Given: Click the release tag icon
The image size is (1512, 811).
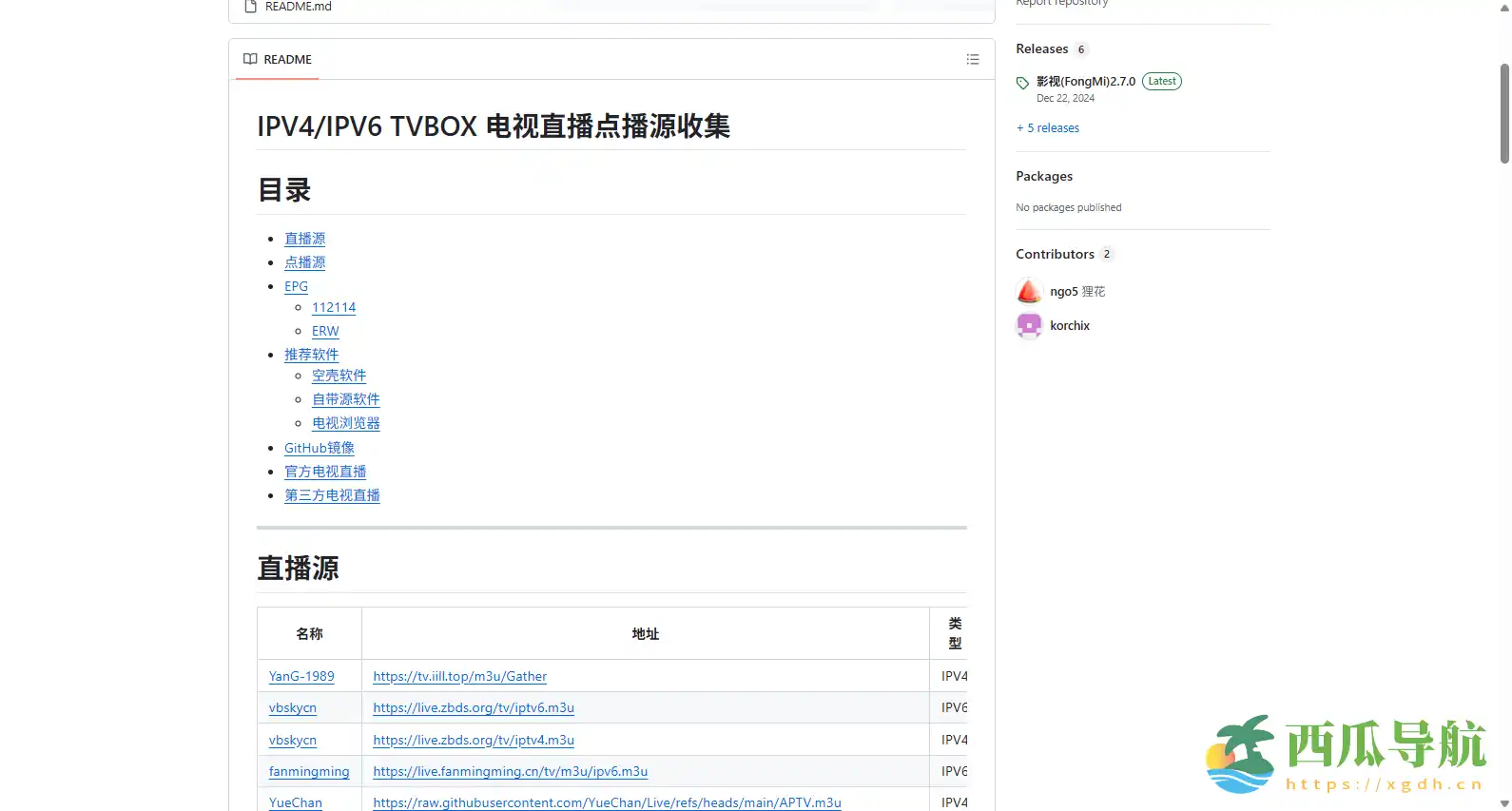Looking at the screenshot, I should [x=1022, y=83].
